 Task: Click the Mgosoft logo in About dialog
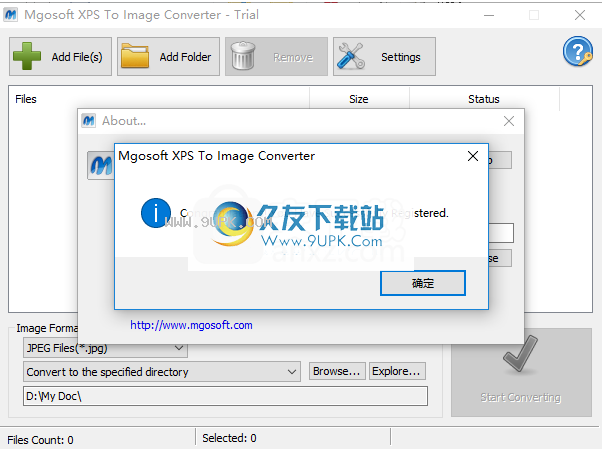[x=101, y=166]
